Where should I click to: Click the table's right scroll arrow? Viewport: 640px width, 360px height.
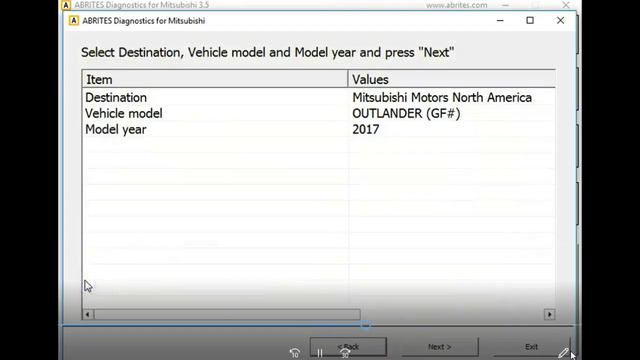click(549, 314)
